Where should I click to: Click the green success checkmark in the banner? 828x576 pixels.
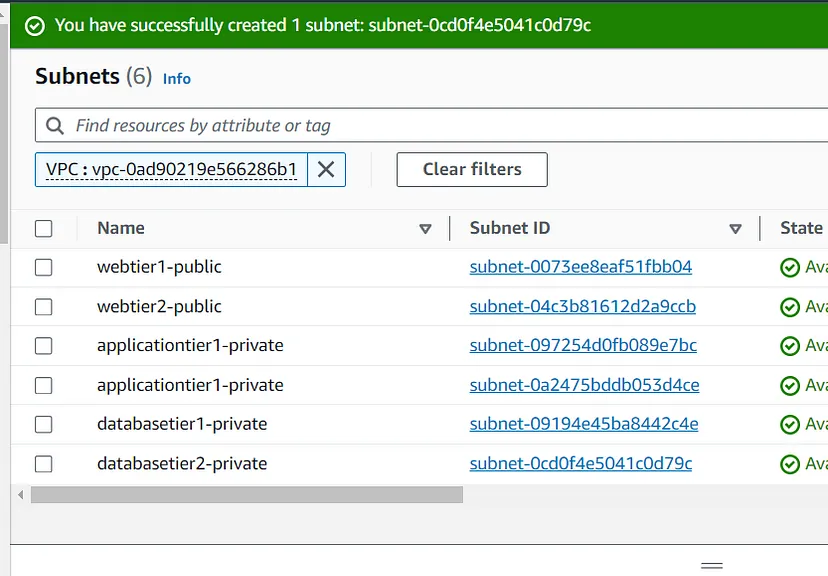35,25
